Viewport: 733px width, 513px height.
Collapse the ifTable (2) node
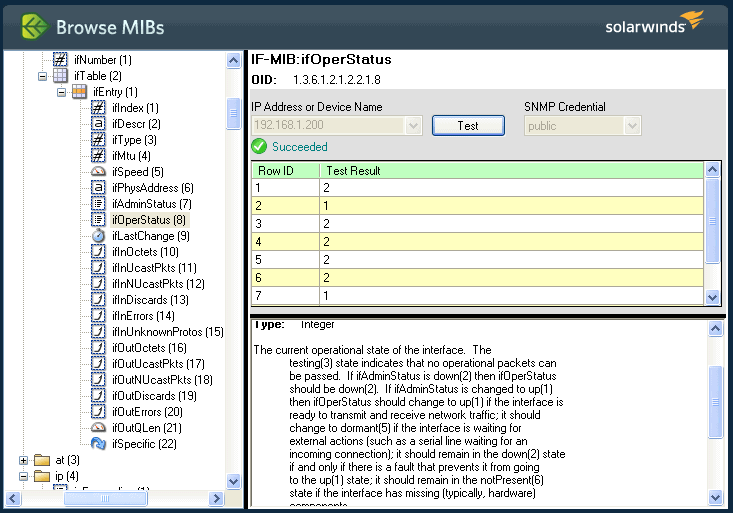click(43, 76)
